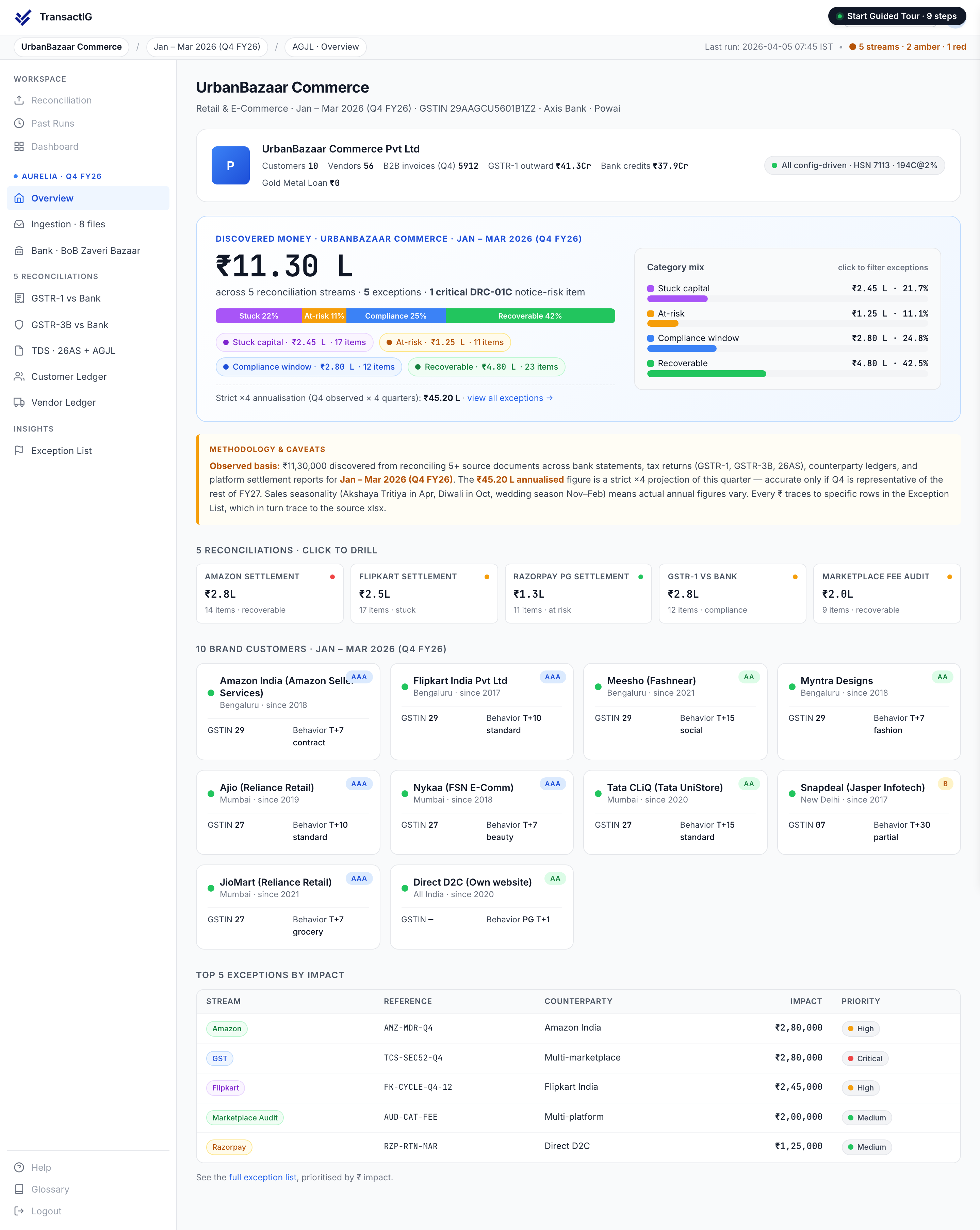980x1230 pixels.
Task: Click the Help question-mark icon
Action: (19, 1167)
